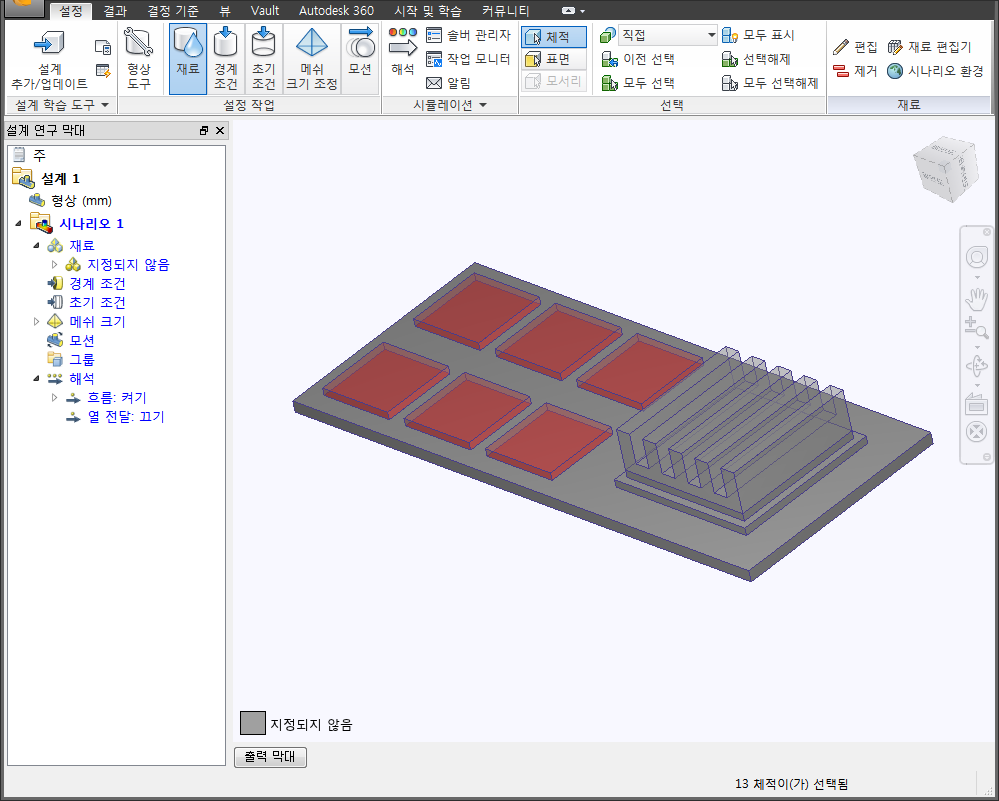The width and height of the screenshot is (999, 801).
Task: Click 이전 선택 in selection group
Action: tap(638, 59)
